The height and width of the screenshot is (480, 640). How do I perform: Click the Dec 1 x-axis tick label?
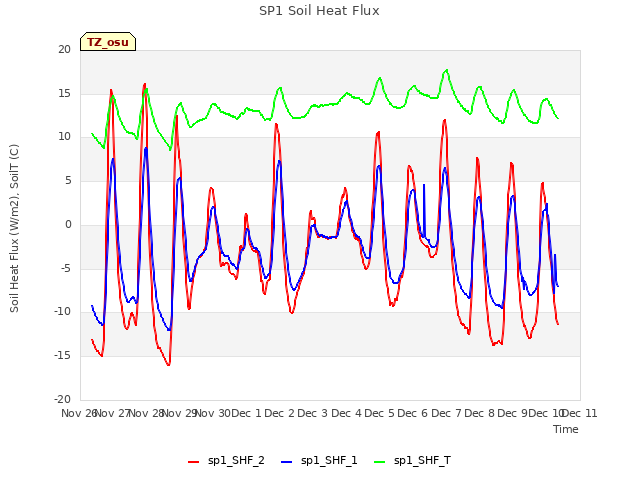pos(246,413)
